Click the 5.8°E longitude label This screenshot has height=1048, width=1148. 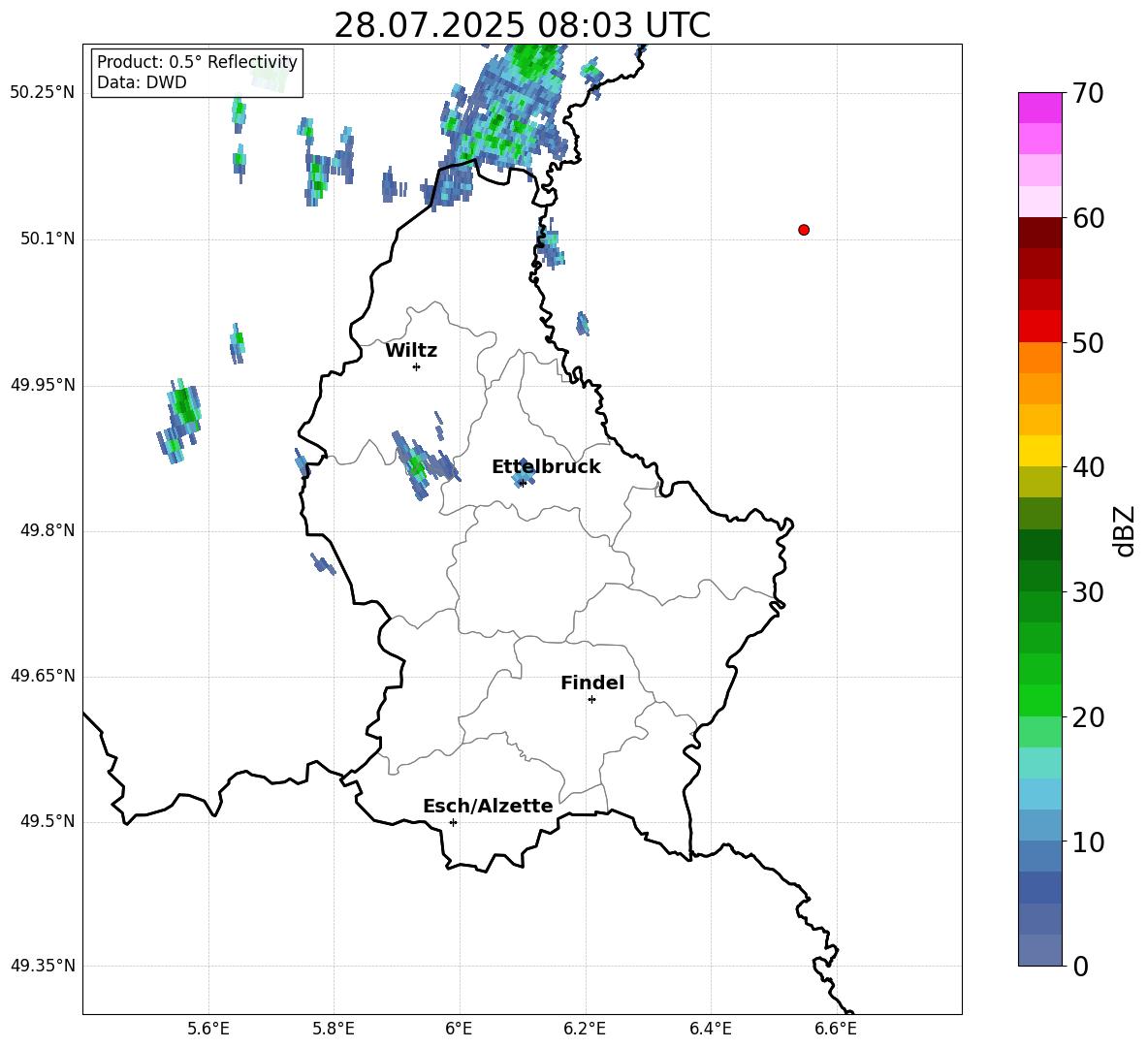click(x=334, y=1029)
